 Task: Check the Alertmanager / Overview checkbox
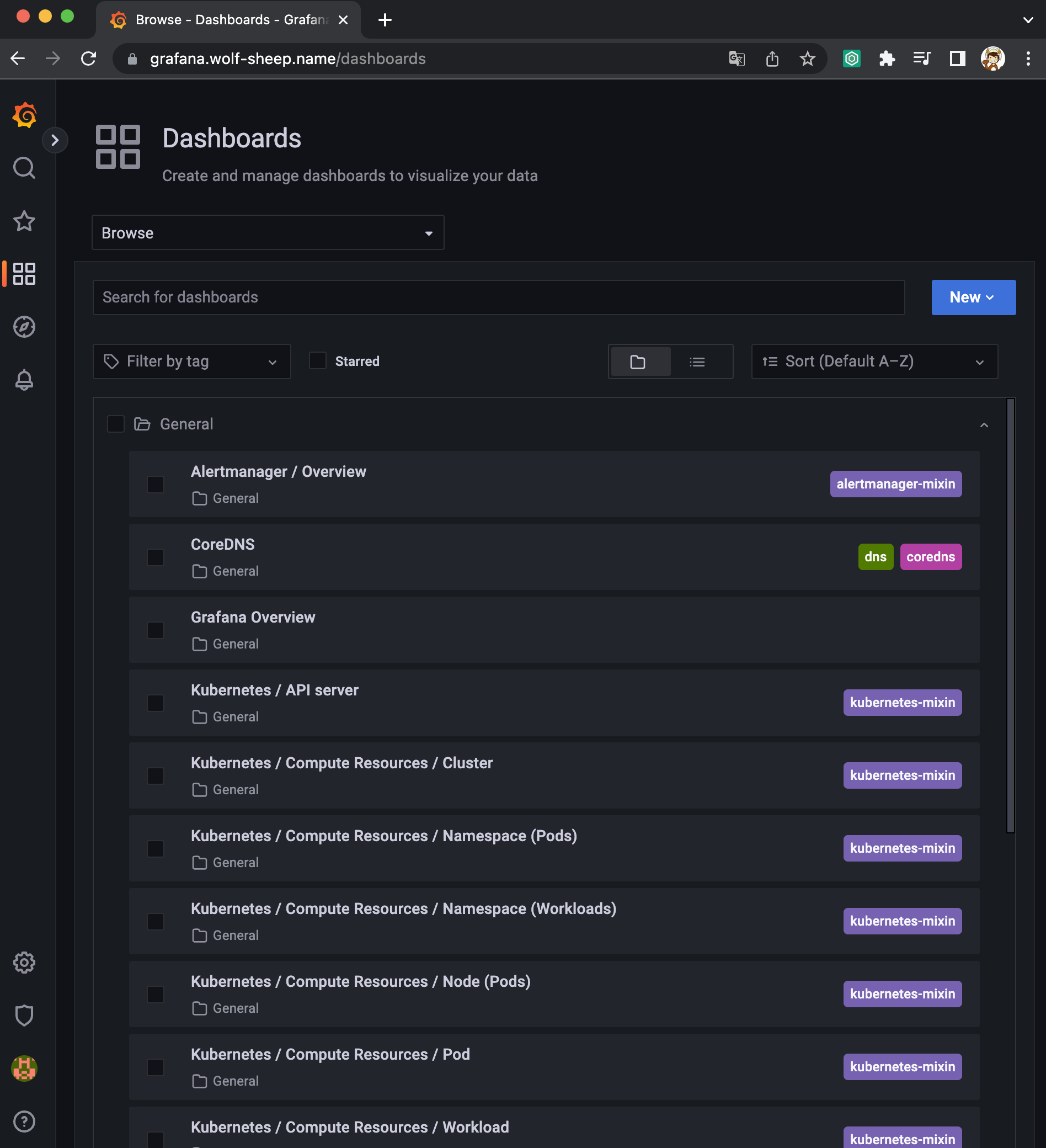(x=156, y=485)
